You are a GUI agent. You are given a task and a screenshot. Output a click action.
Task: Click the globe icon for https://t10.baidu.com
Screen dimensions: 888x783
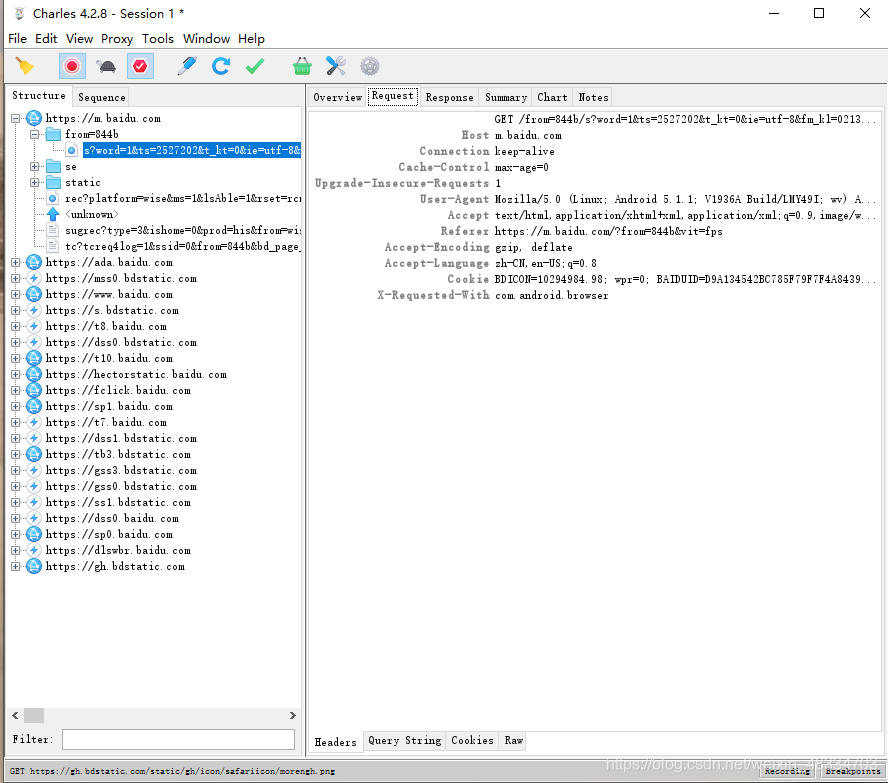34,358
